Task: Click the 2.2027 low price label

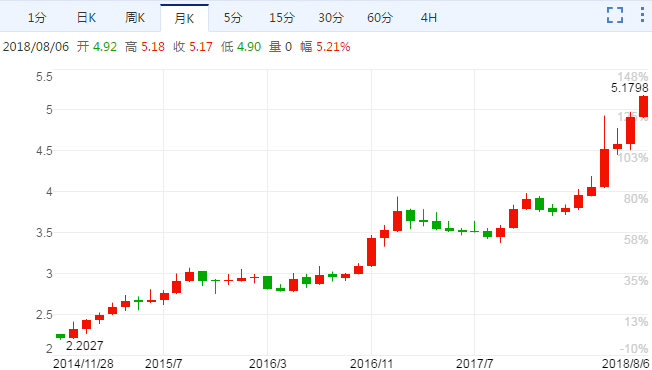Action: 84,345
